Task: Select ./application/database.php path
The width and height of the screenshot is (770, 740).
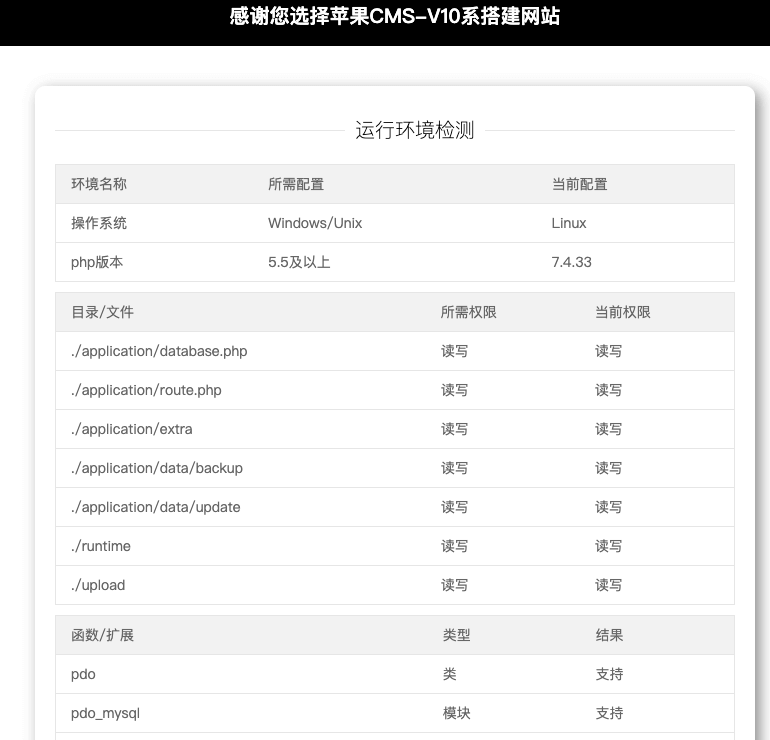Action: click(159, 351)
